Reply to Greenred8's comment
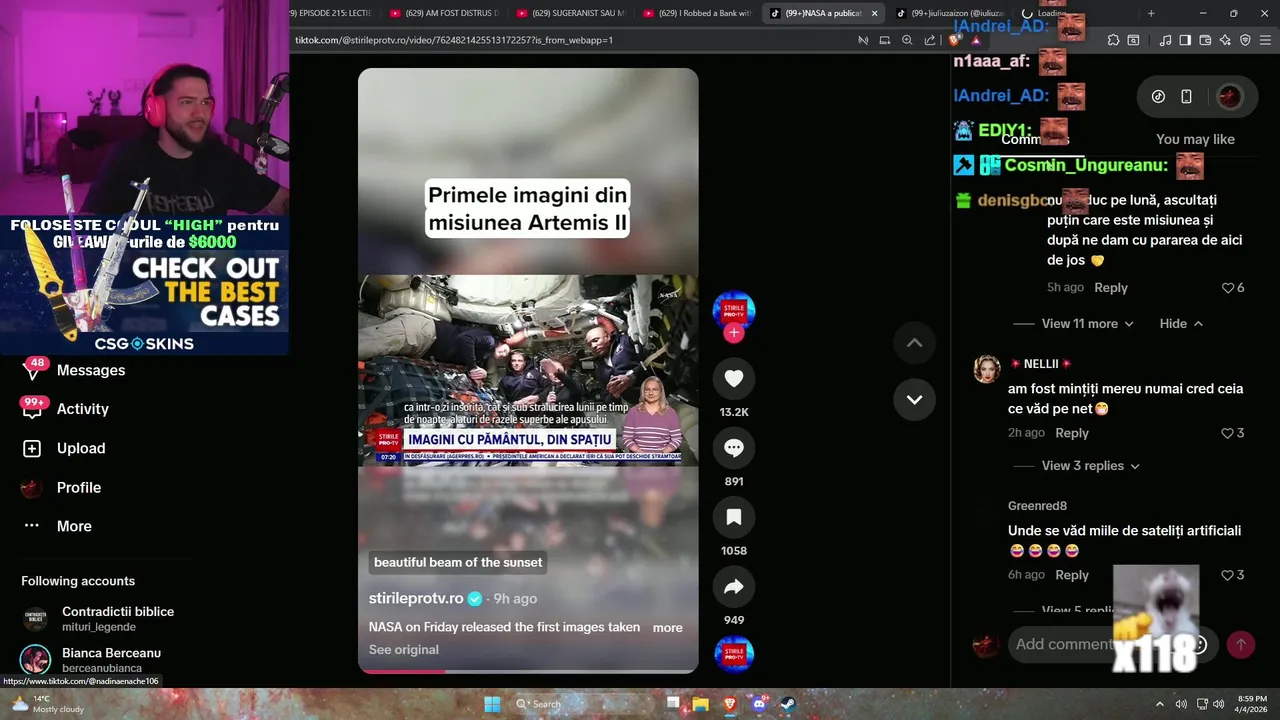The height and width of the screenshot is (720, 1280). (1071, 575)
